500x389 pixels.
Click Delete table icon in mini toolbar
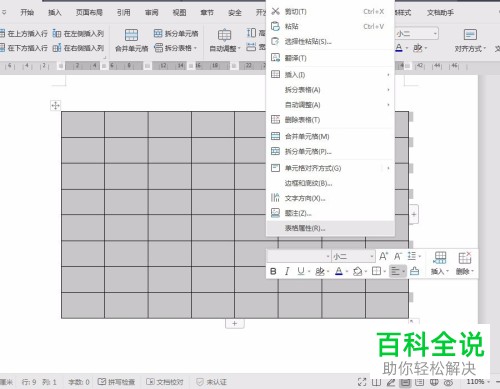(x=465, y=263)
